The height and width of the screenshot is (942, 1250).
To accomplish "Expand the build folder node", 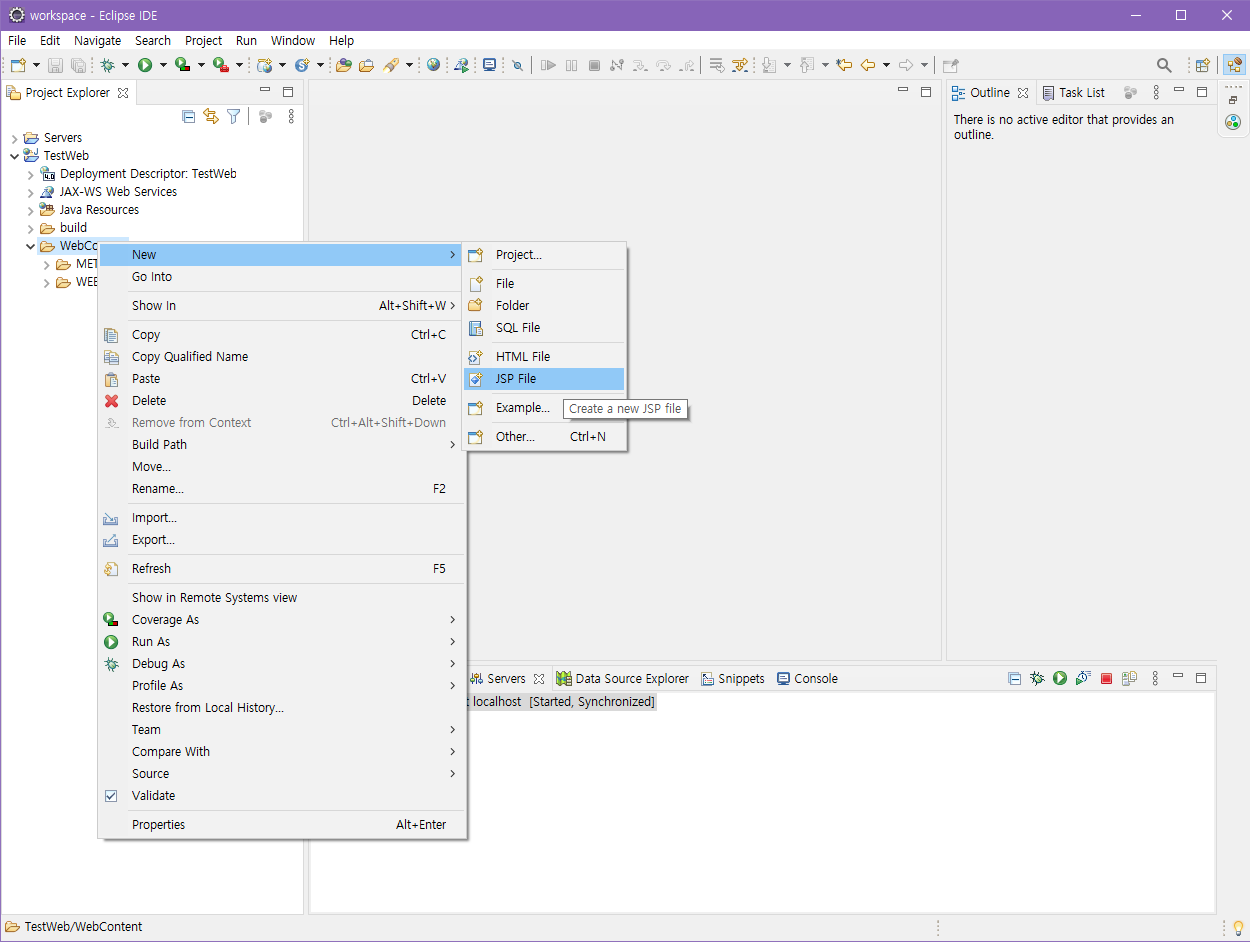I will point(31,228).
